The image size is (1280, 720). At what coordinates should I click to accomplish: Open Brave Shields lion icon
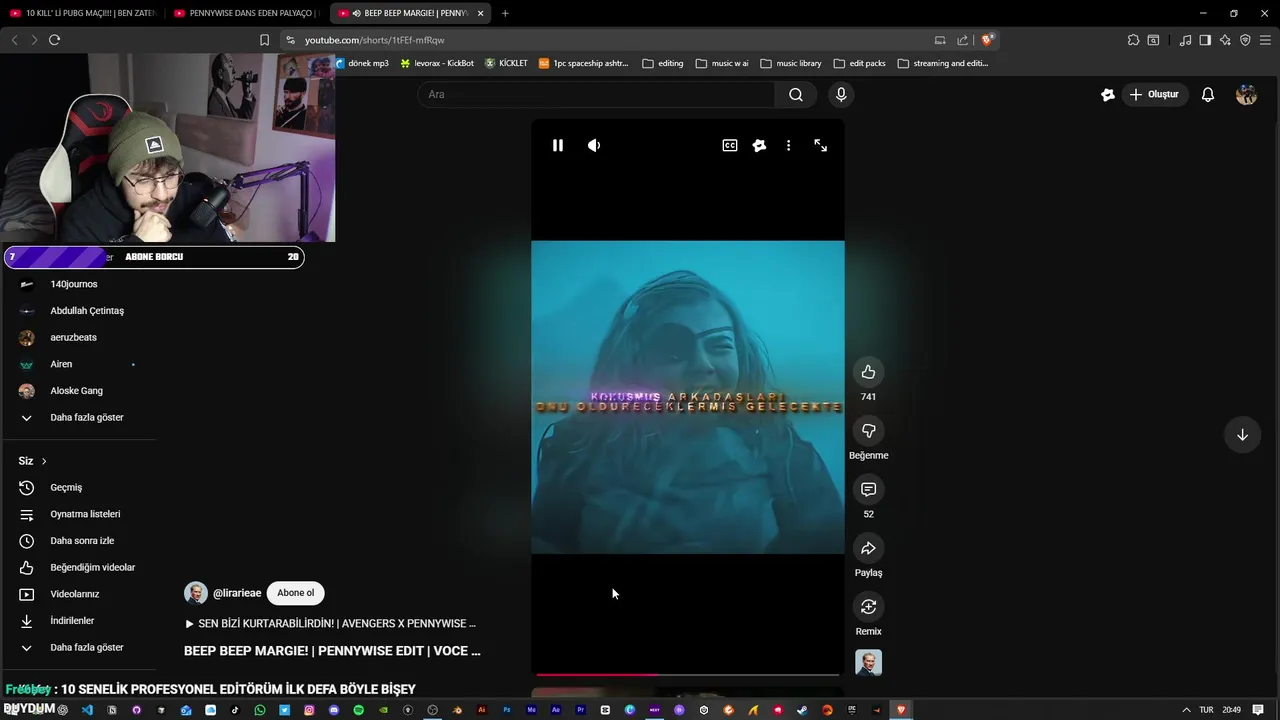pos(987,40)
